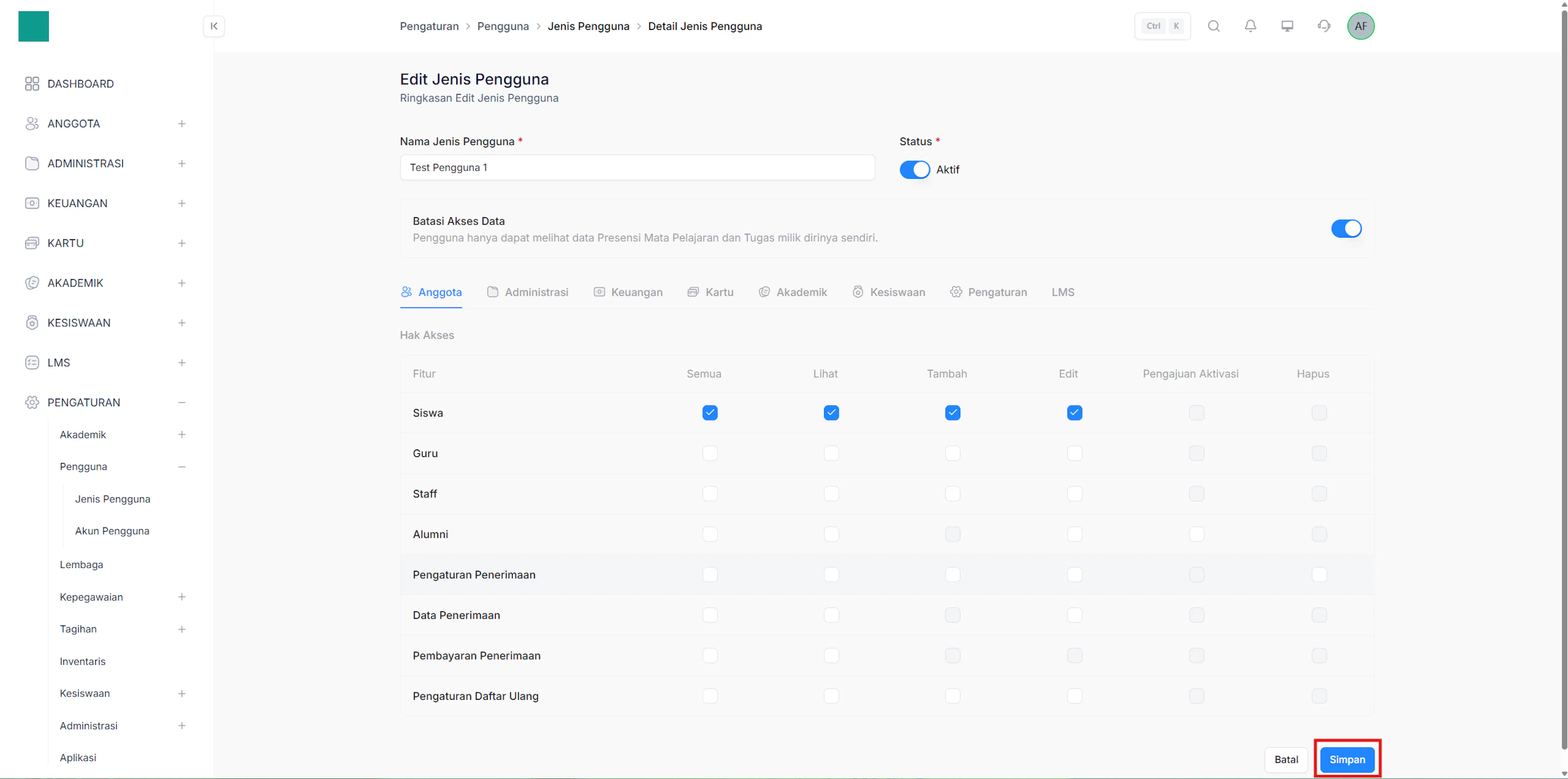
Task: Open Lembaga in sidebar
Action: (x=82, y=565)
